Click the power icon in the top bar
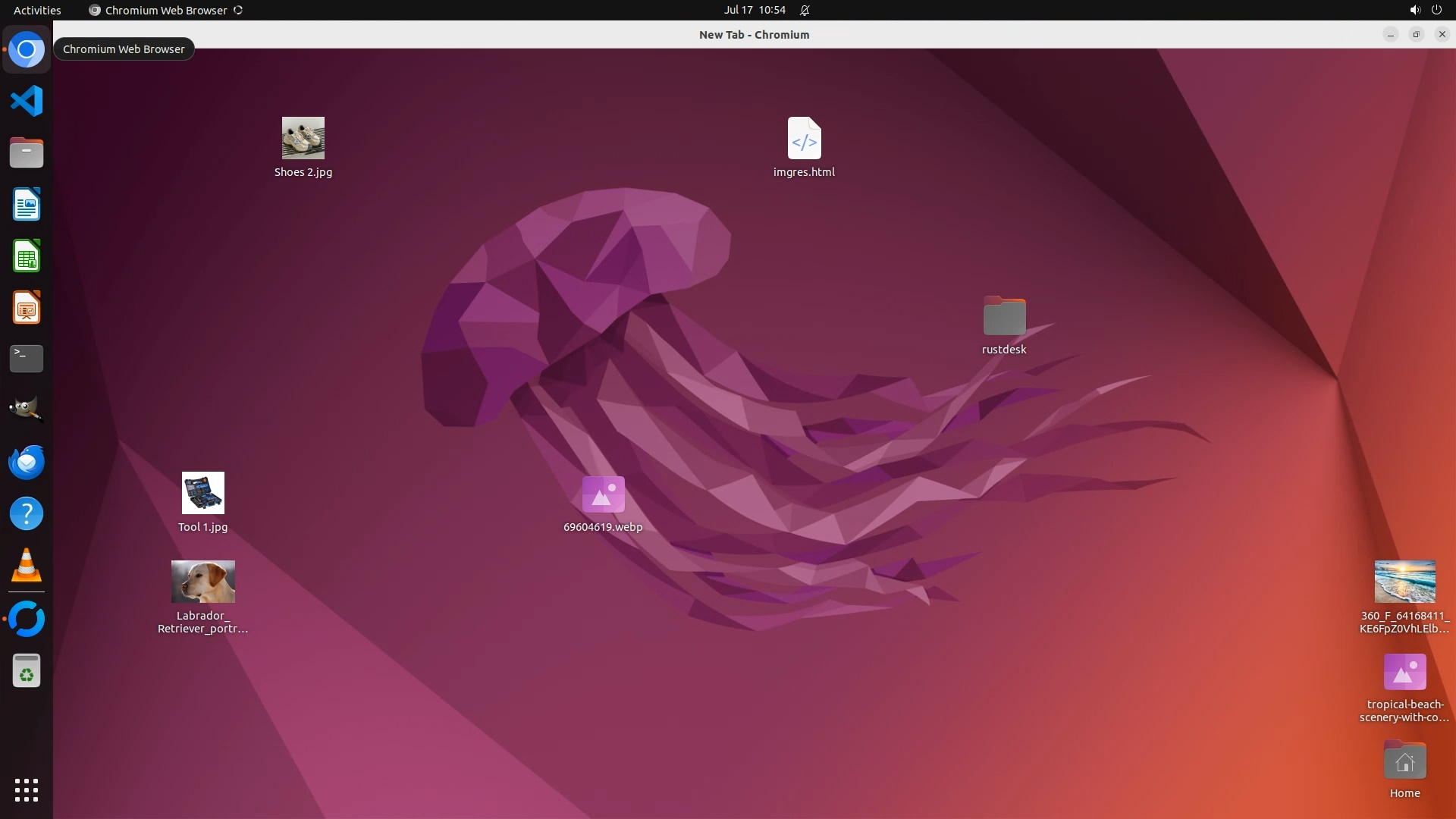The width and height of the screenshot is (1456, 819). coord(1436,10)
